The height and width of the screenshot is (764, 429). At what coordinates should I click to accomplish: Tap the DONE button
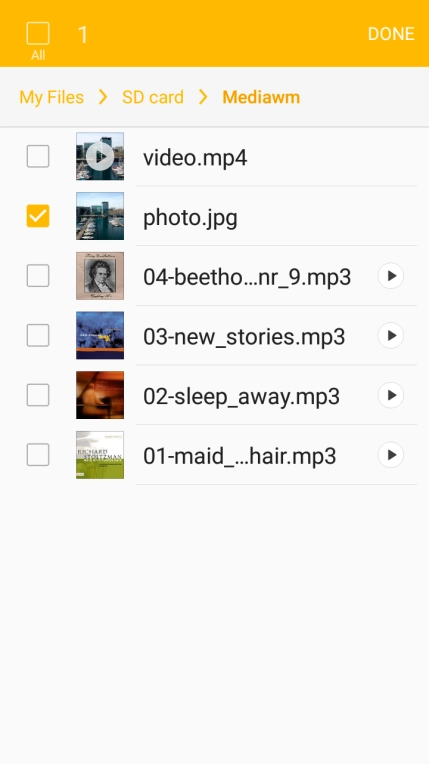click(x=391, y=34)
